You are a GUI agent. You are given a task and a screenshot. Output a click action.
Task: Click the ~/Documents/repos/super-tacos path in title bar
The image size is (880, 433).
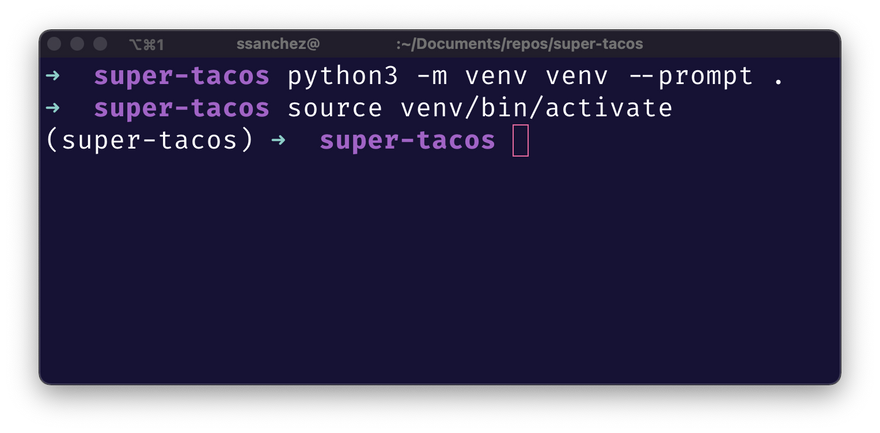tap(520, 44)
